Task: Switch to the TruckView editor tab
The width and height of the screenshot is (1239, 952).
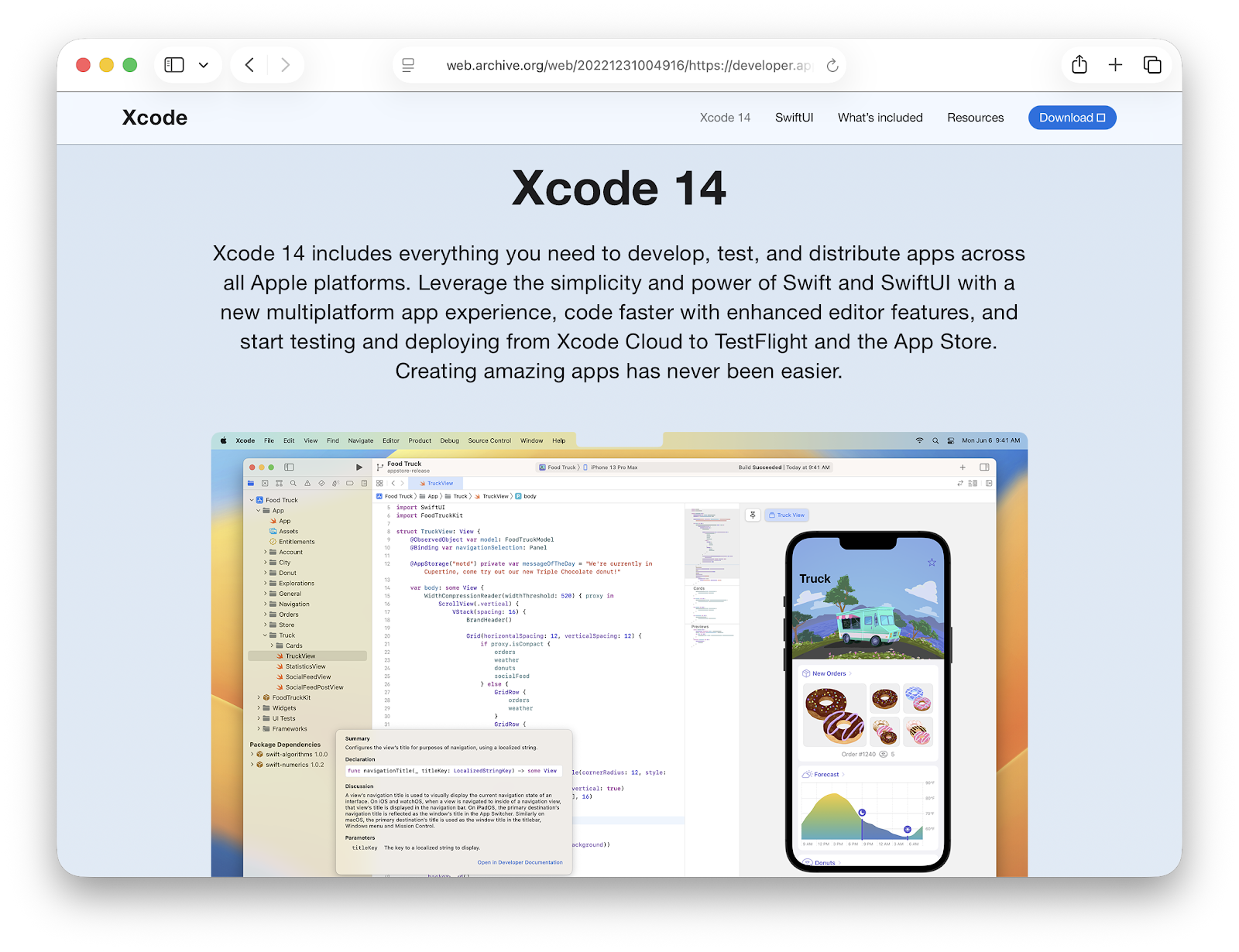Action: click(x=436, y=483)
